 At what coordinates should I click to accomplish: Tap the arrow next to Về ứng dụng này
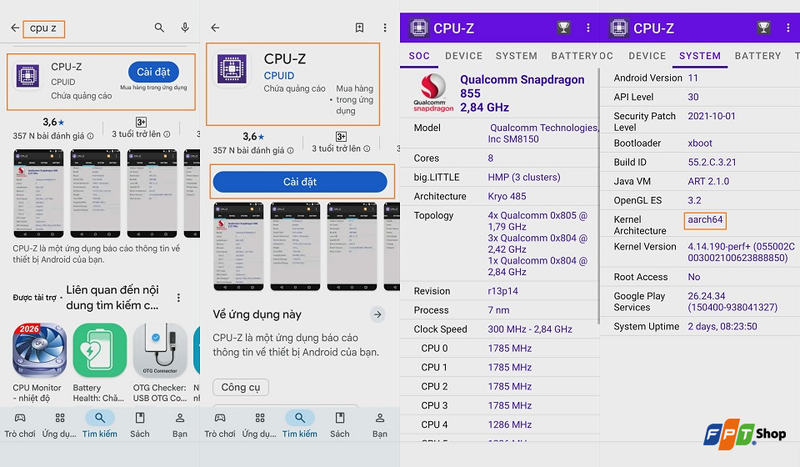click(378, 314)
